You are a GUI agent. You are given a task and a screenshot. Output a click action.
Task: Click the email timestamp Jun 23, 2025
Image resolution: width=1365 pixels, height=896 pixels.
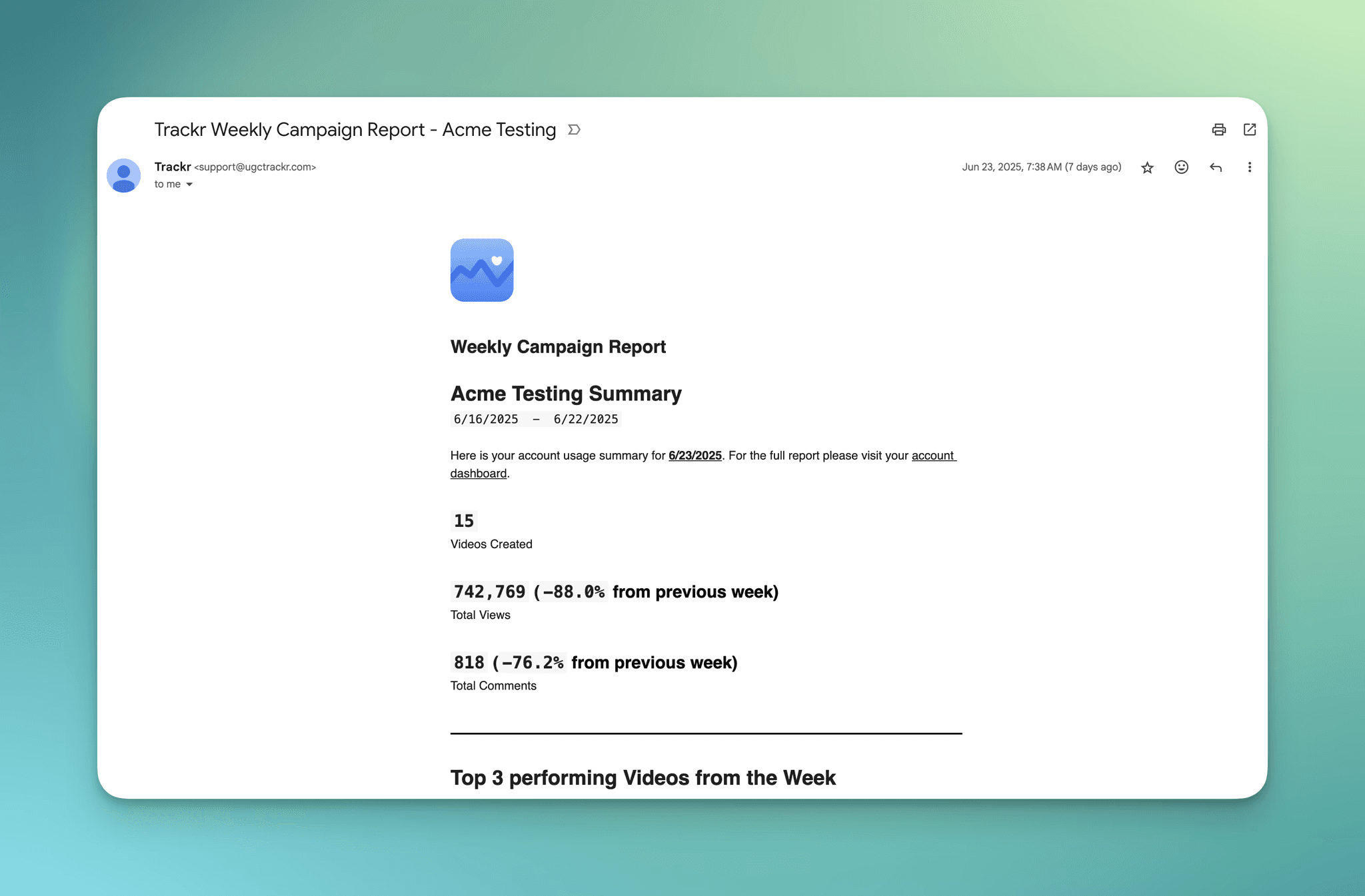click(1041, 167)
